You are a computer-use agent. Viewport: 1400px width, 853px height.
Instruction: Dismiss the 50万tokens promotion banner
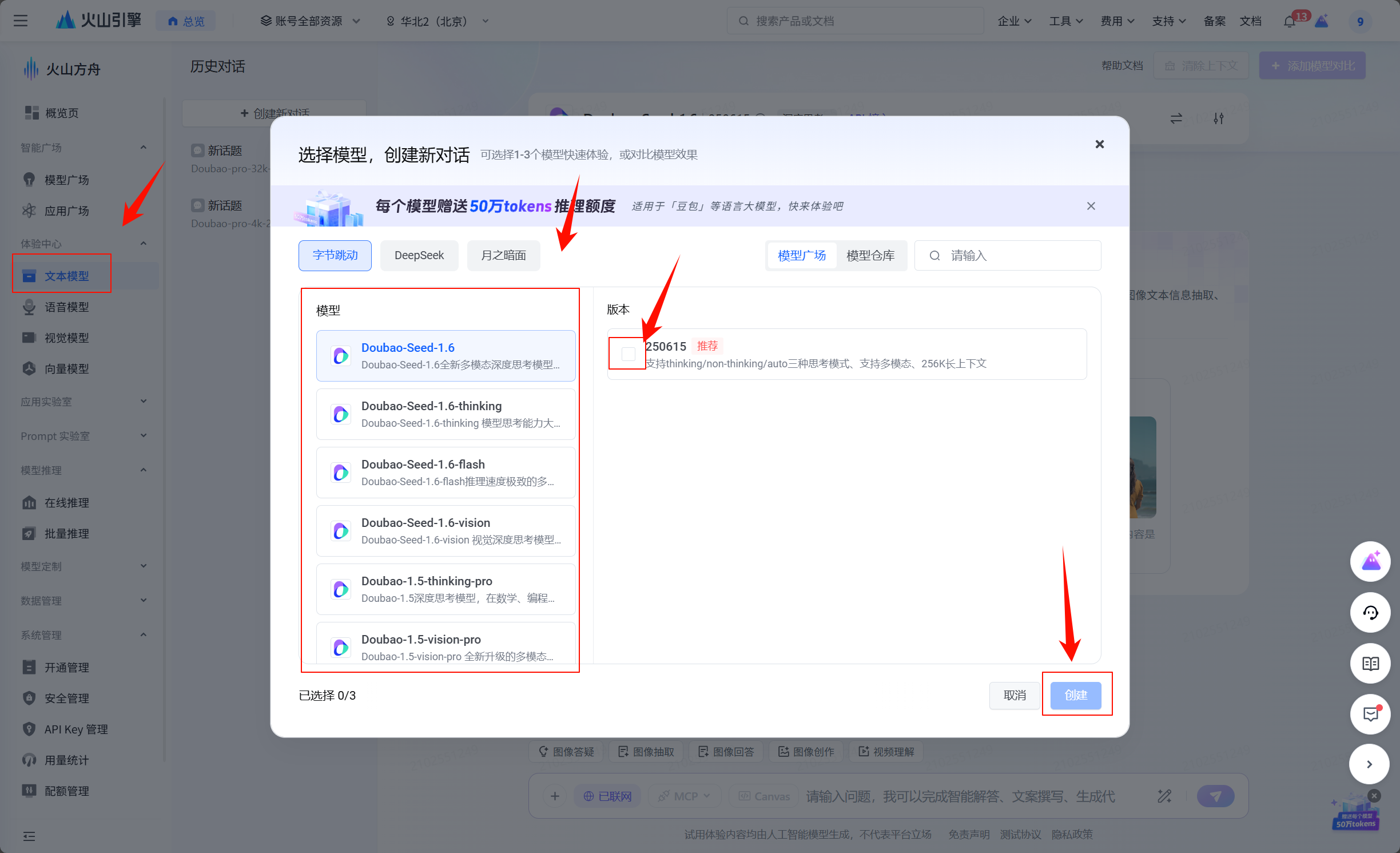click(1091, 206)
